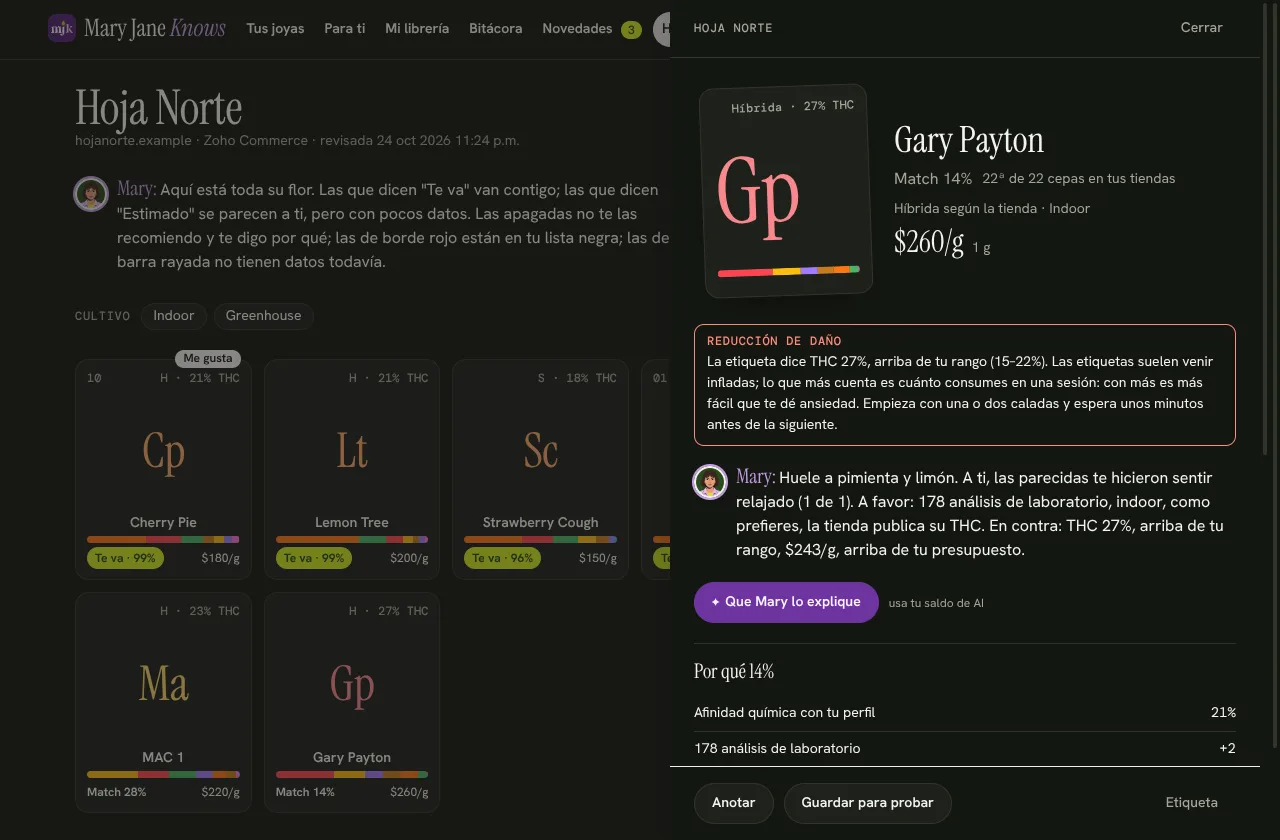Click the Me gusta tag above Cherry Pie
Image resolution: width=1280 pixels, height=840 pixels.
click(208, 358)
